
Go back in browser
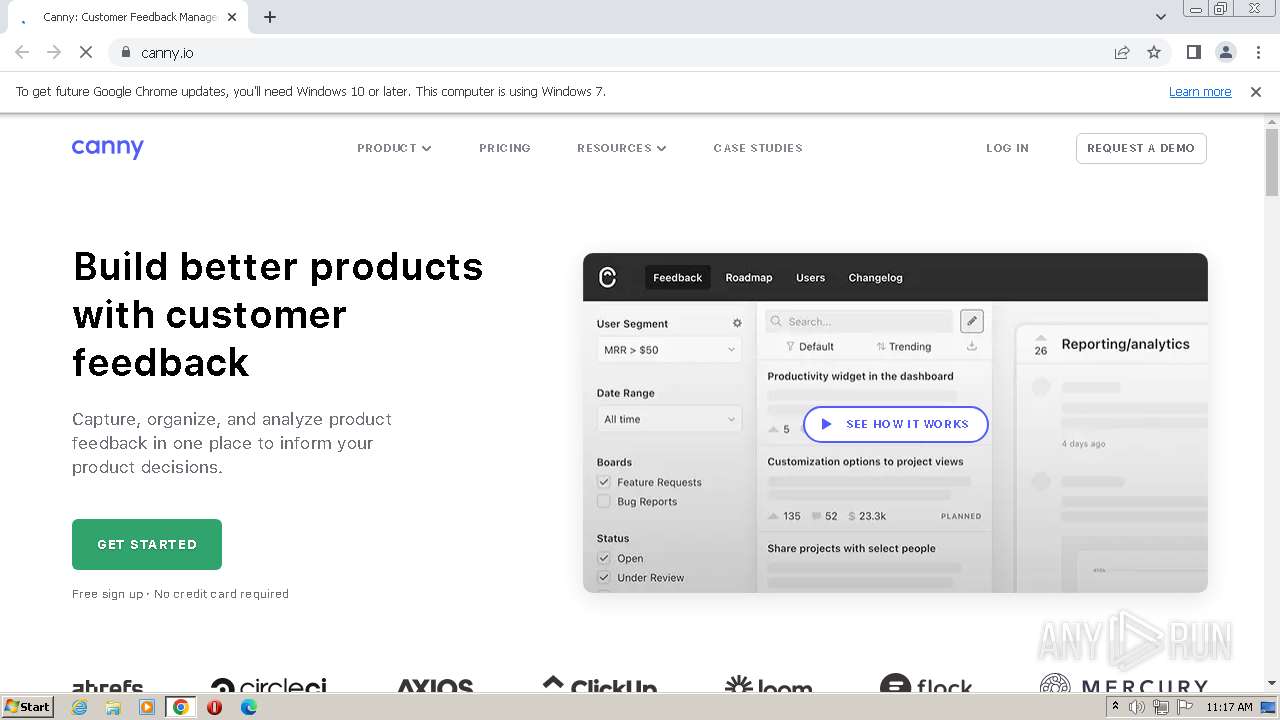tap(22, 52)
